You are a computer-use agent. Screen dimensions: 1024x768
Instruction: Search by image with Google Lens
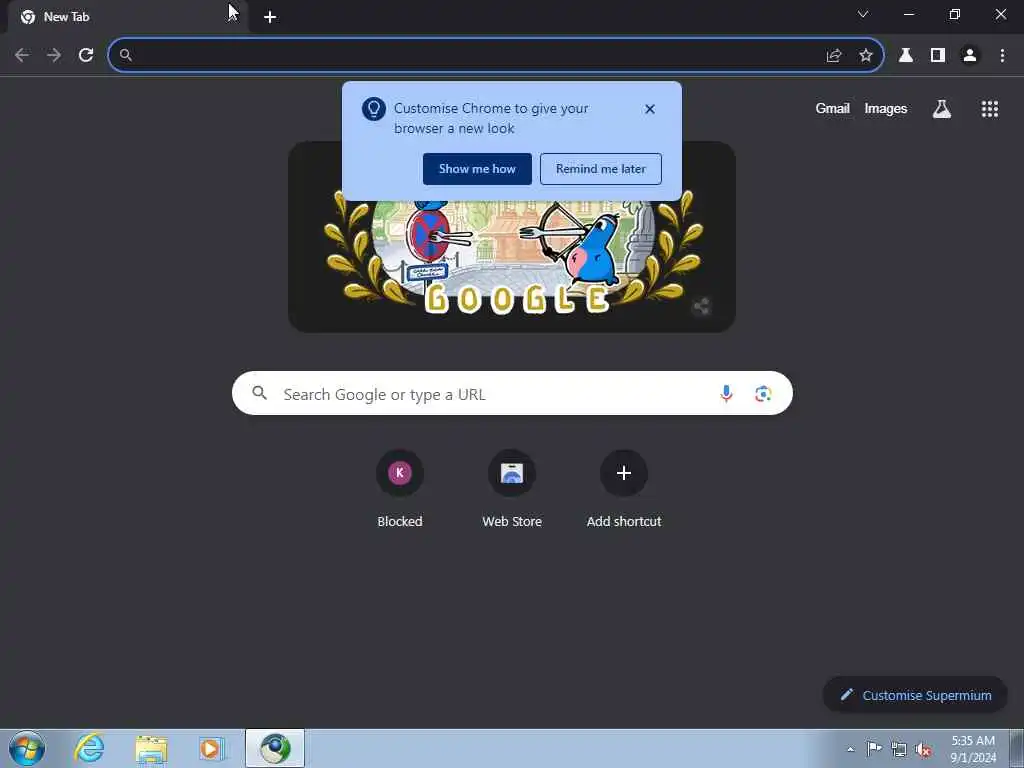763,394
